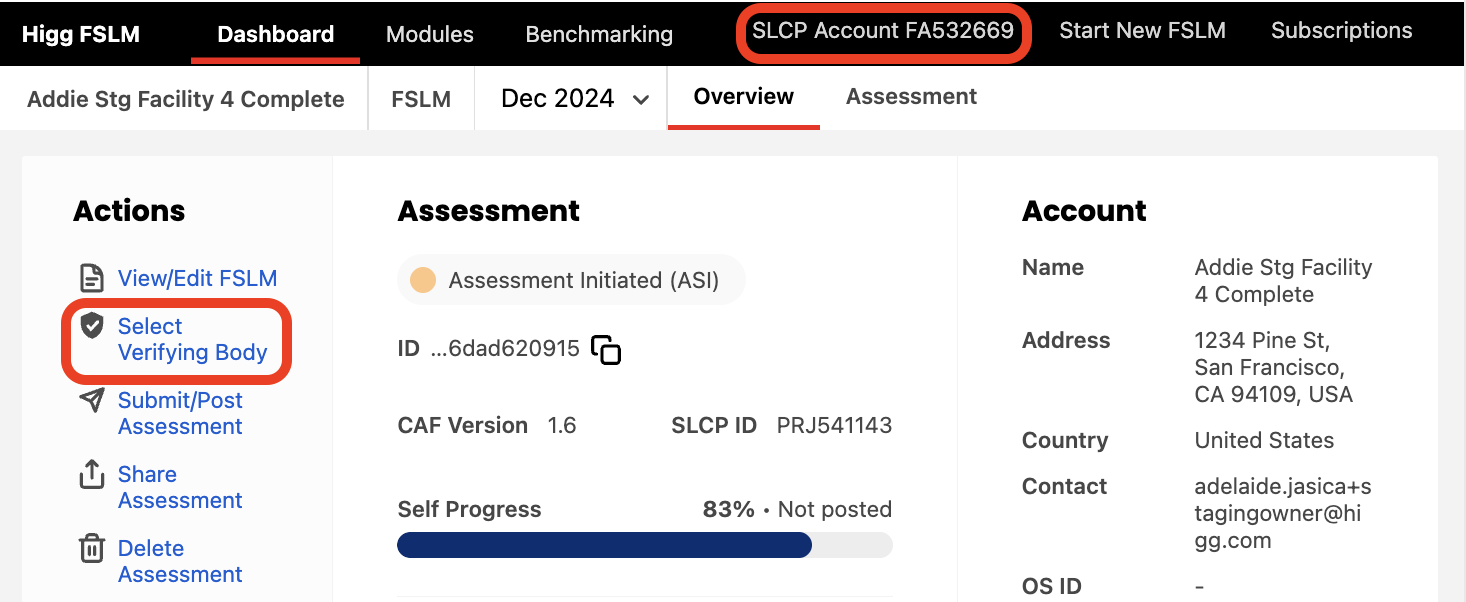Click the Self Progress label
Image resolution: width=1466 pixels, height=602 pixels.
[469, 509]
